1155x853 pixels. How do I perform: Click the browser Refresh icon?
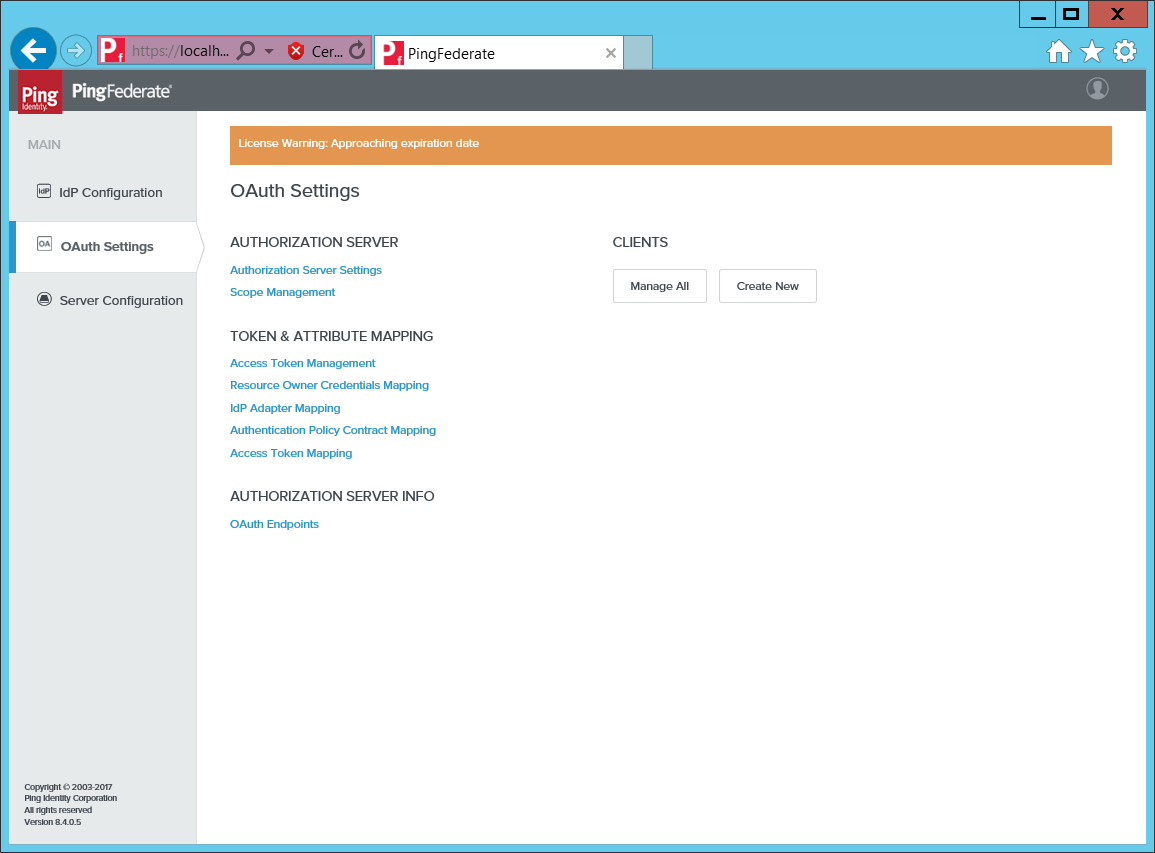357,50
